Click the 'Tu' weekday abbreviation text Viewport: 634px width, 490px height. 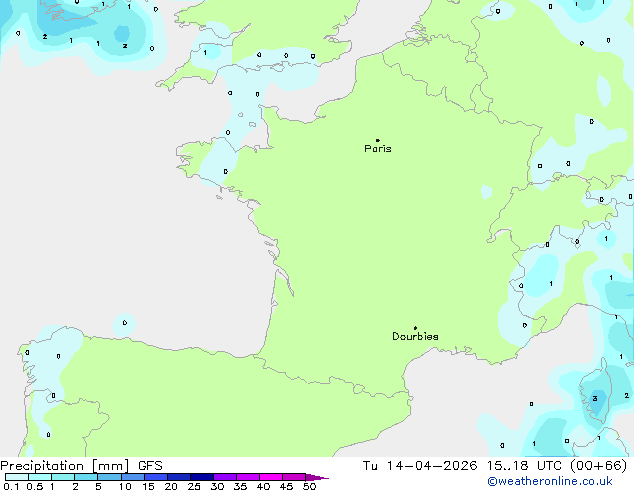[370, 466]
